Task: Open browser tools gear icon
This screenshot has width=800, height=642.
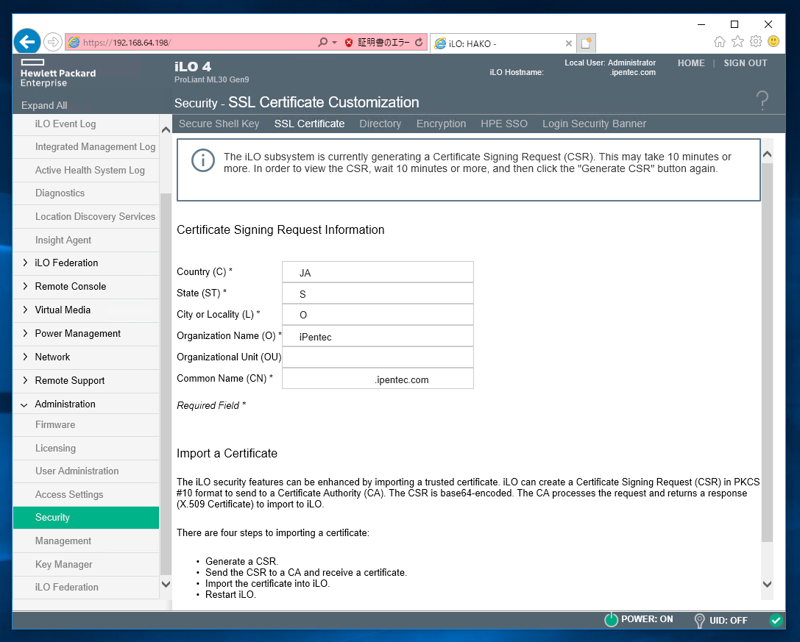Action: 756,41
